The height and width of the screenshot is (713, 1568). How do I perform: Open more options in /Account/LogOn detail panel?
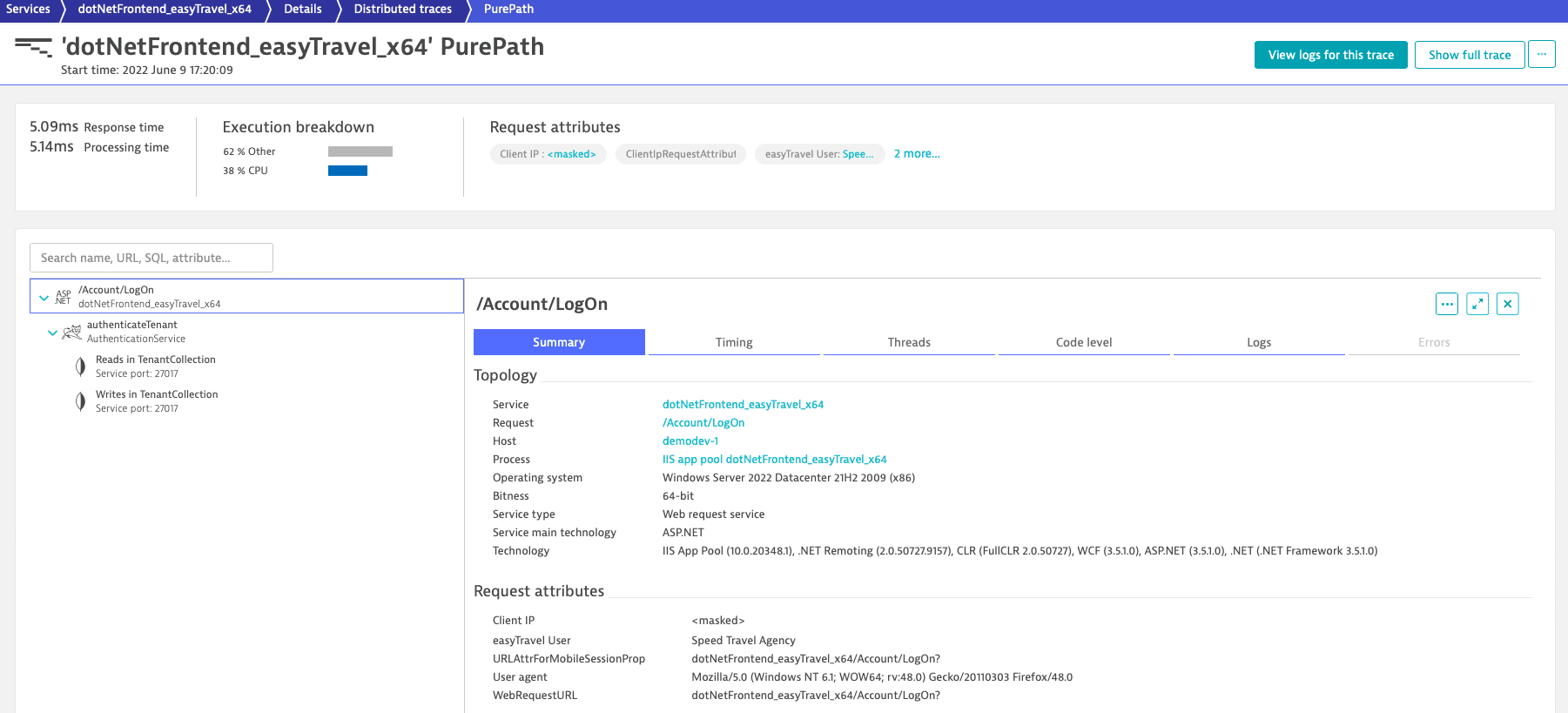click(1446, 304)
